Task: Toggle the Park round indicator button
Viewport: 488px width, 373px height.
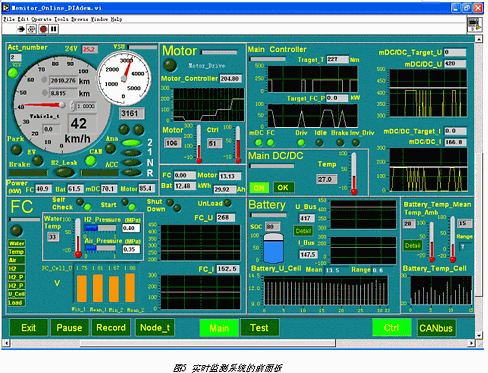Action: 16,150
